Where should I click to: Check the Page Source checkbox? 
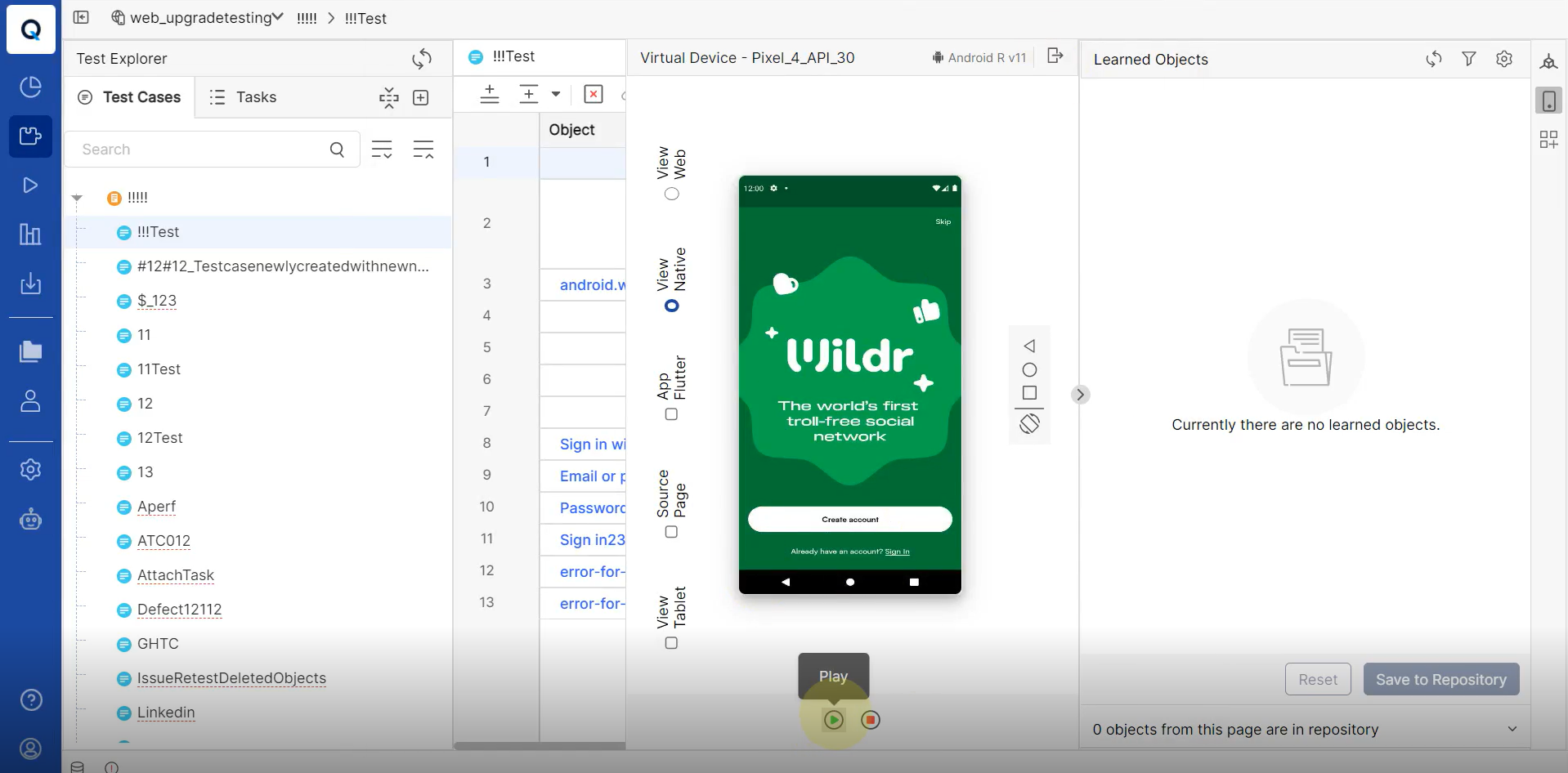coord(671,532)
